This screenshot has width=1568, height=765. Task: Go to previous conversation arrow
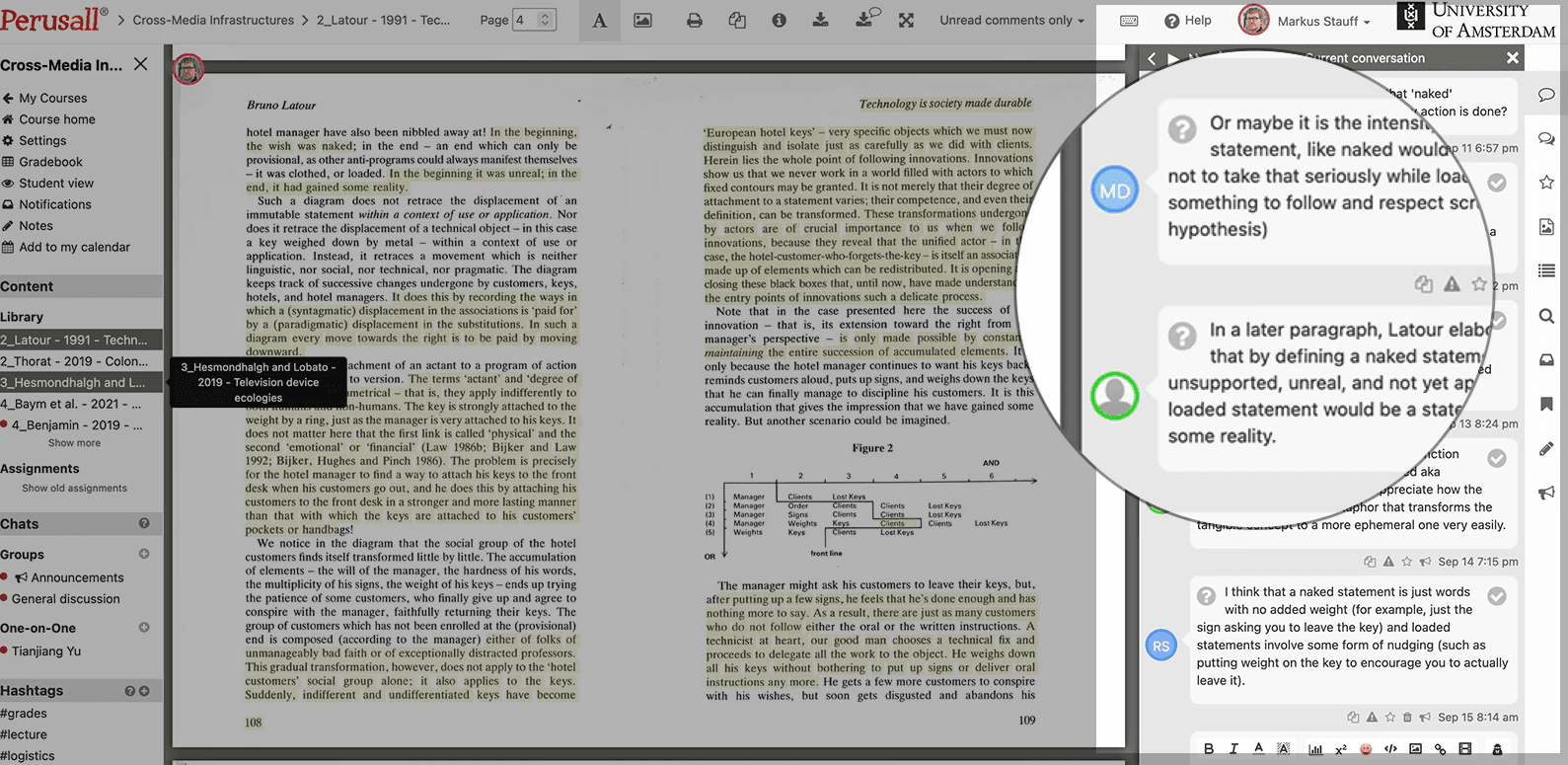[1152, 58]
